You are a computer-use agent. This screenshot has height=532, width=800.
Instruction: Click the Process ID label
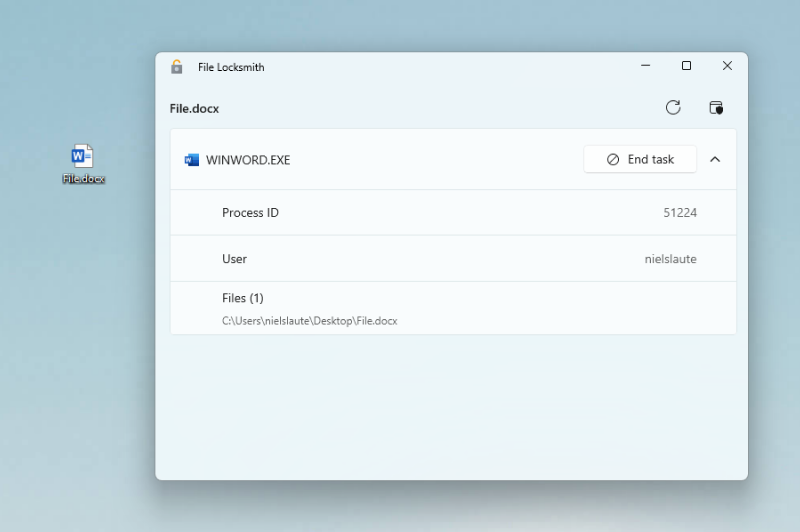[250, 213]
